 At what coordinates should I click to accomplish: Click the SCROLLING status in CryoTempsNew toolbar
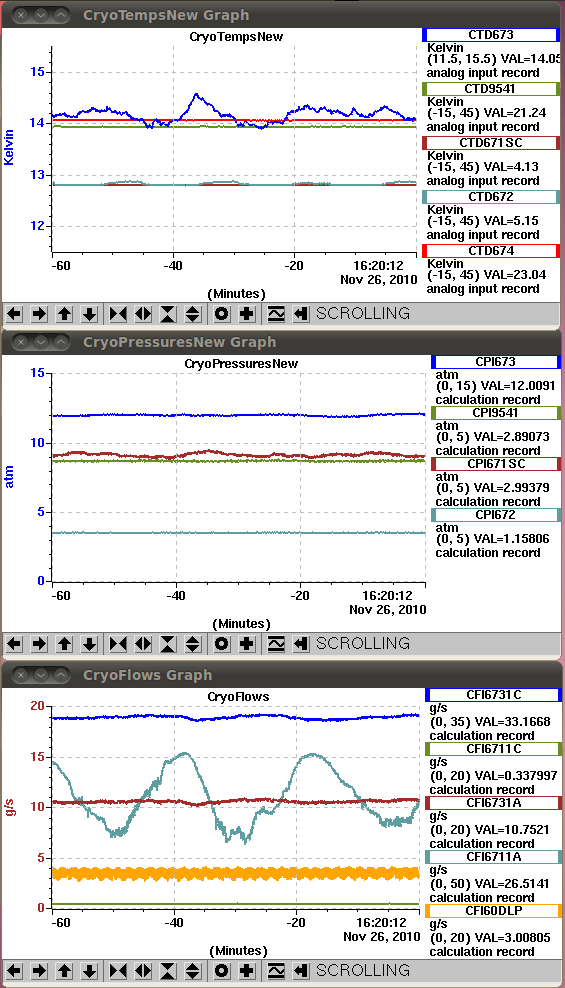[x=363, y=313]
